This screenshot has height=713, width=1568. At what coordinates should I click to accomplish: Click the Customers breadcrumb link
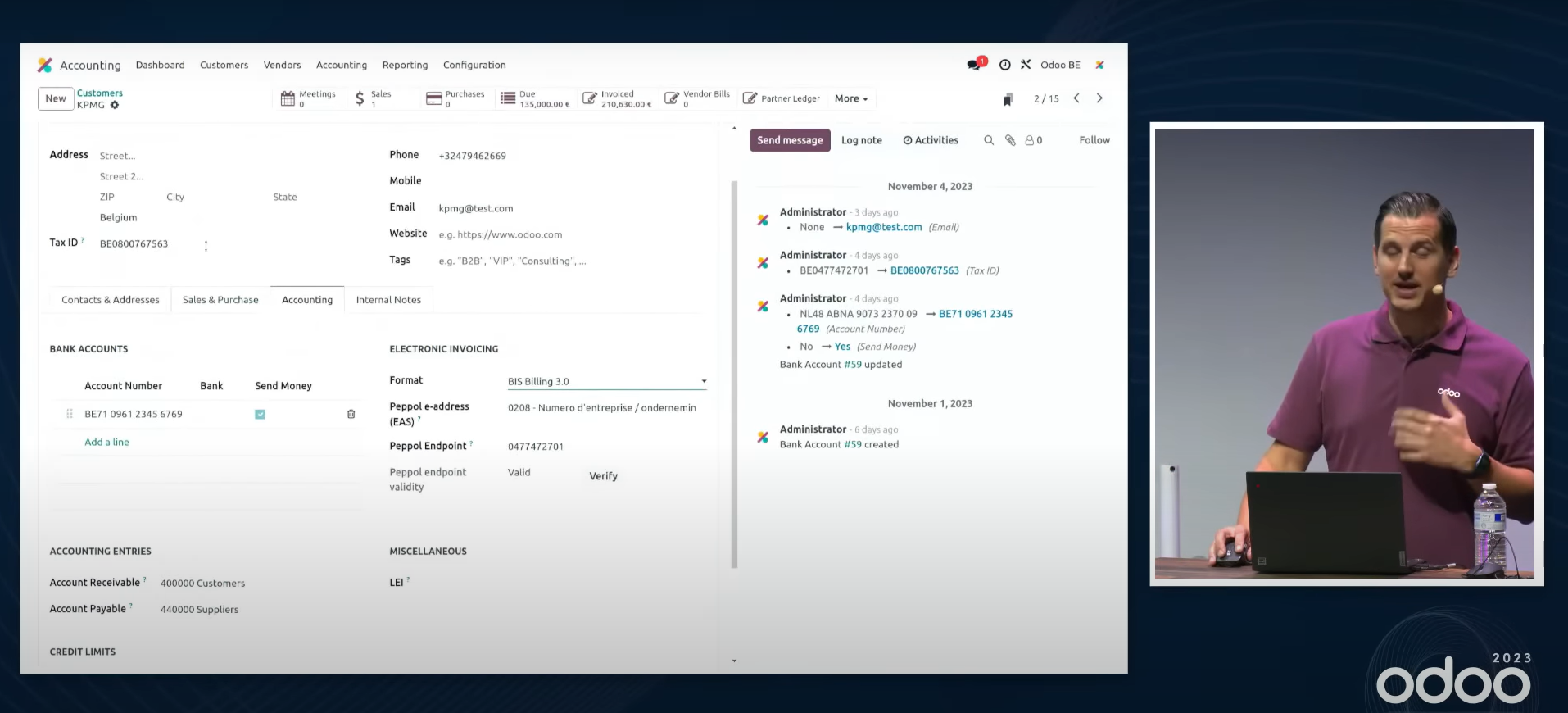pyautogui.click(x=100, y=93)
